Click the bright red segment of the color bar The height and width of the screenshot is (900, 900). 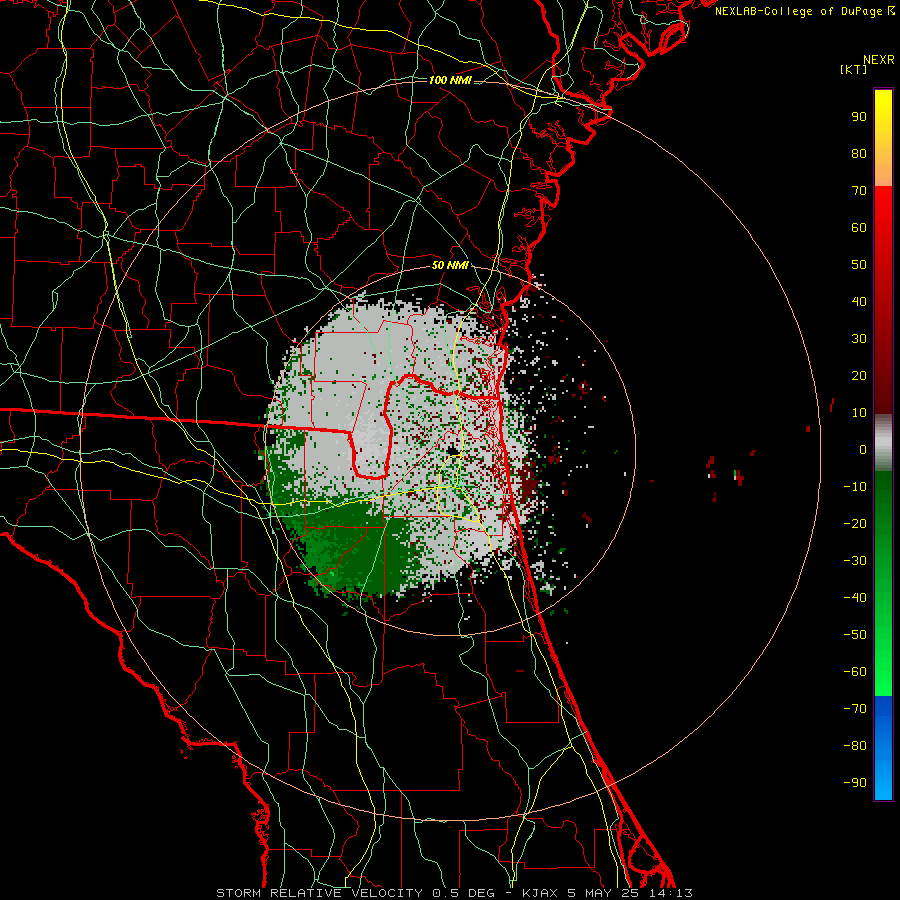(x=883, y=298)
